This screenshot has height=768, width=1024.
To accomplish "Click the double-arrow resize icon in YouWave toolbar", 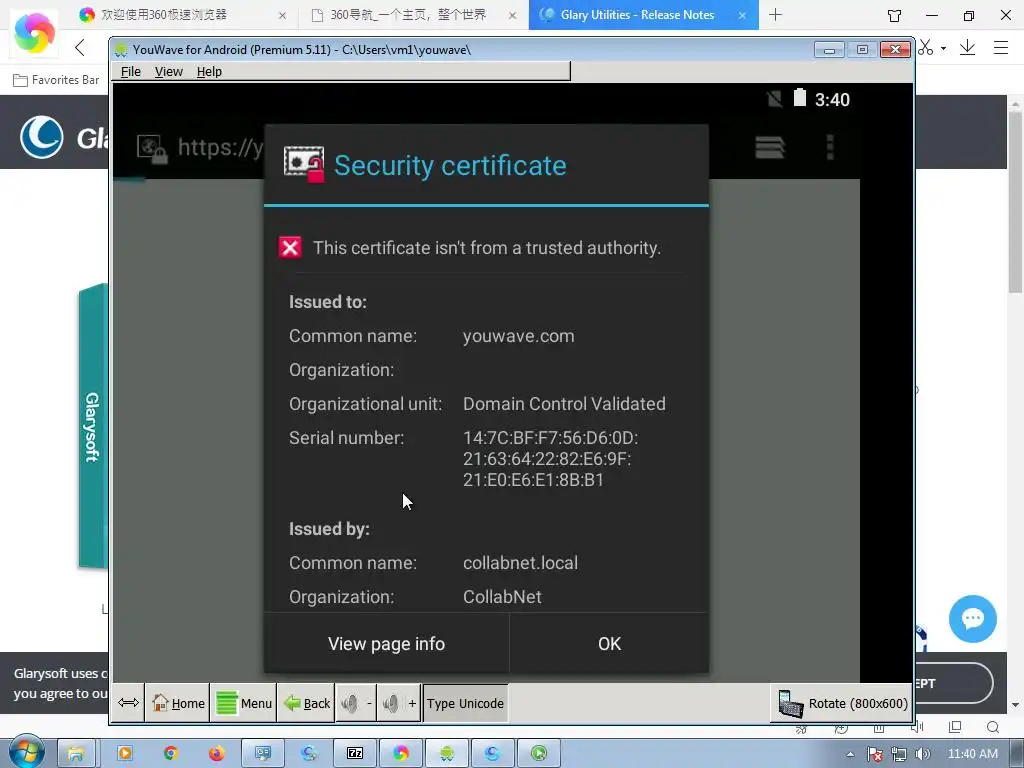I will [128, 703].
